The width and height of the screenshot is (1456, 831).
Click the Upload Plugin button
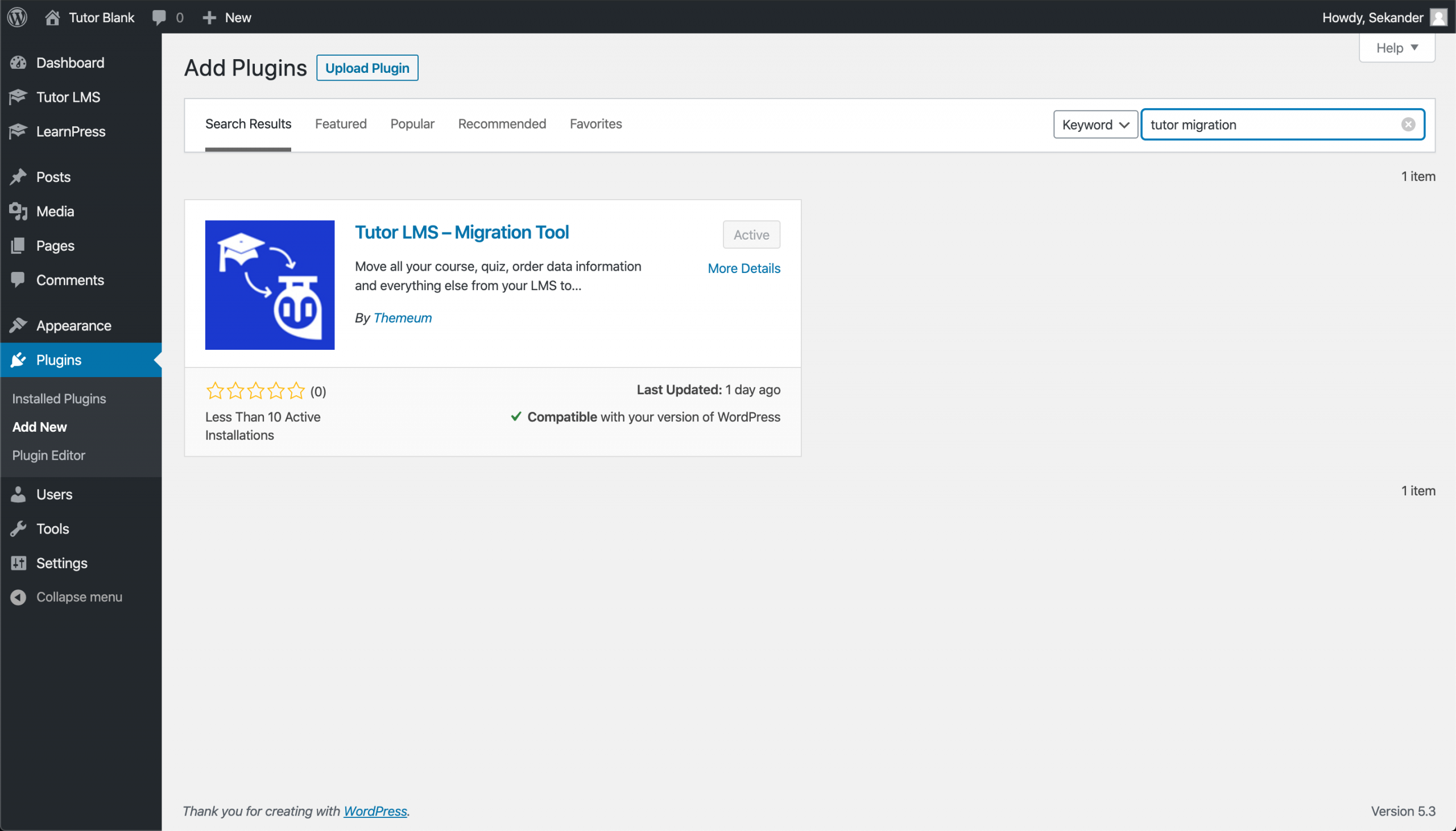[x=367, y=68]
